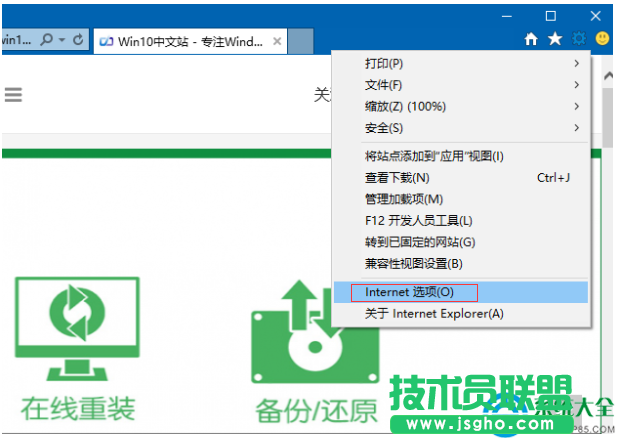617x440 pixels.
Task: Click the smiley feedback icon
Action: point(602,39)
